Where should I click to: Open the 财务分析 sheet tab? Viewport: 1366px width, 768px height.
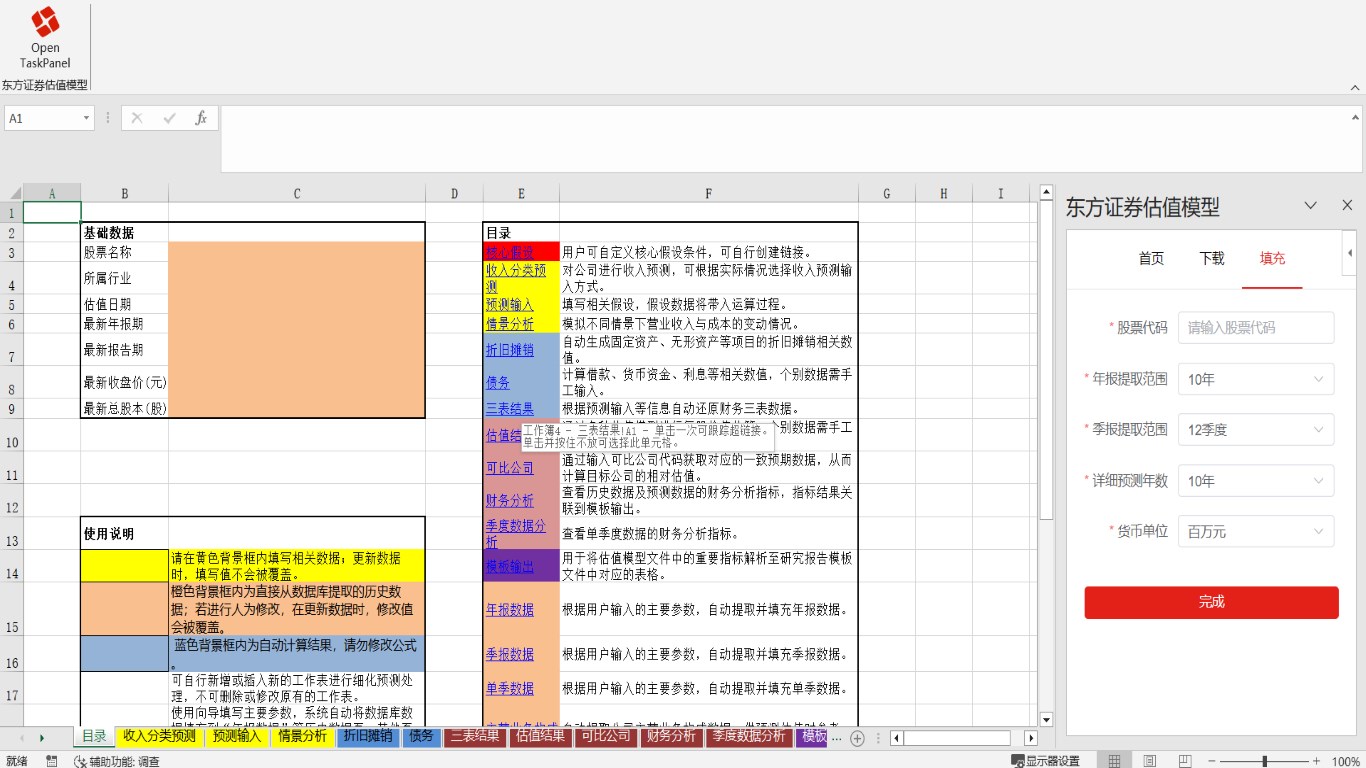pos(671,737)
